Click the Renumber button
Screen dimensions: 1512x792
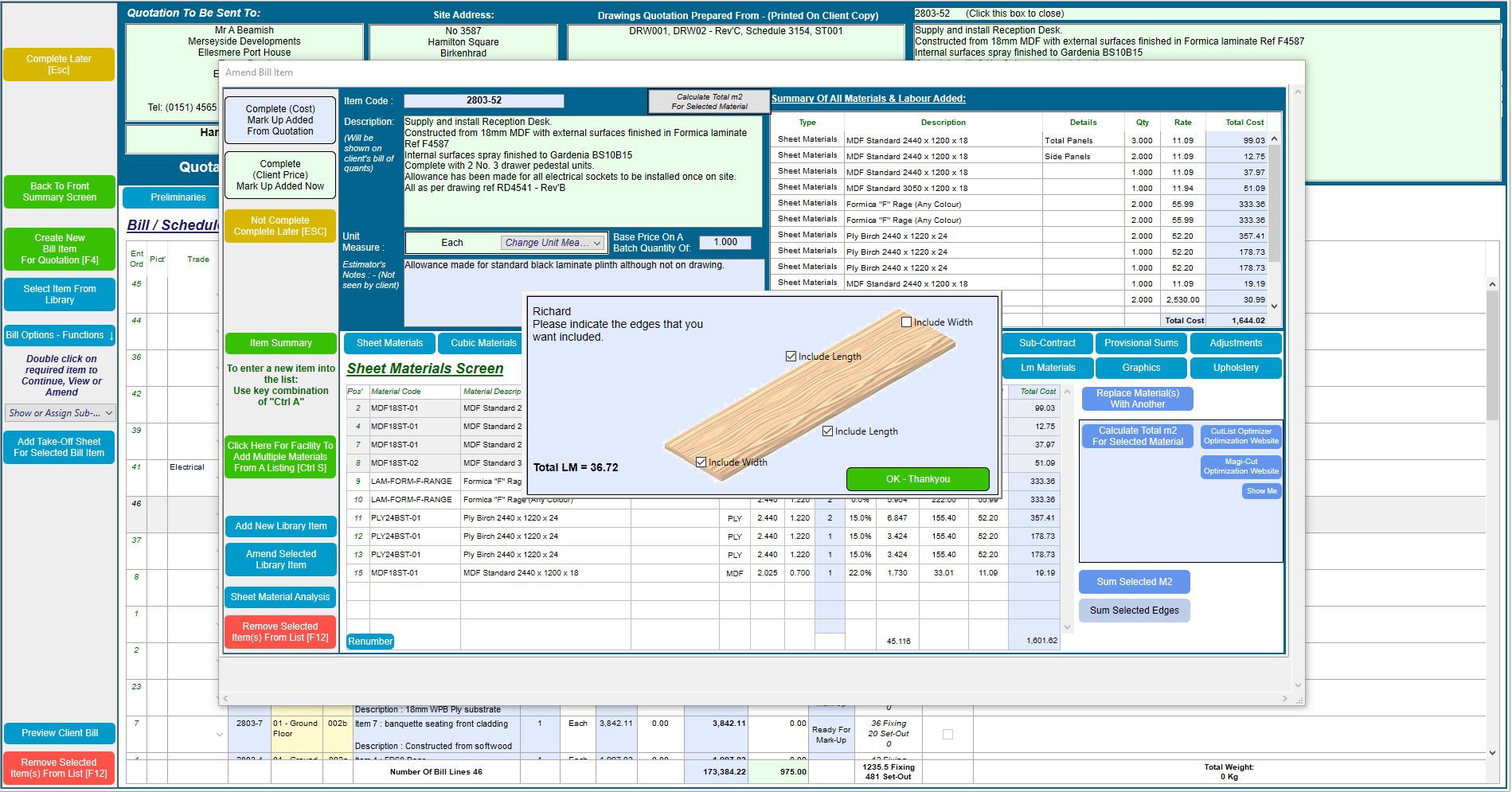(369, 641)
